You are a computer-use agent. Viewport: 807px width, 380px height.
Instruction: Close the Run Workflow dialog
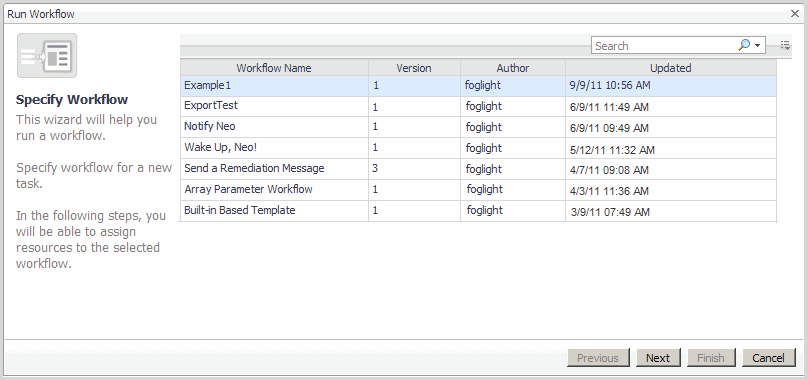pos(795,14)
